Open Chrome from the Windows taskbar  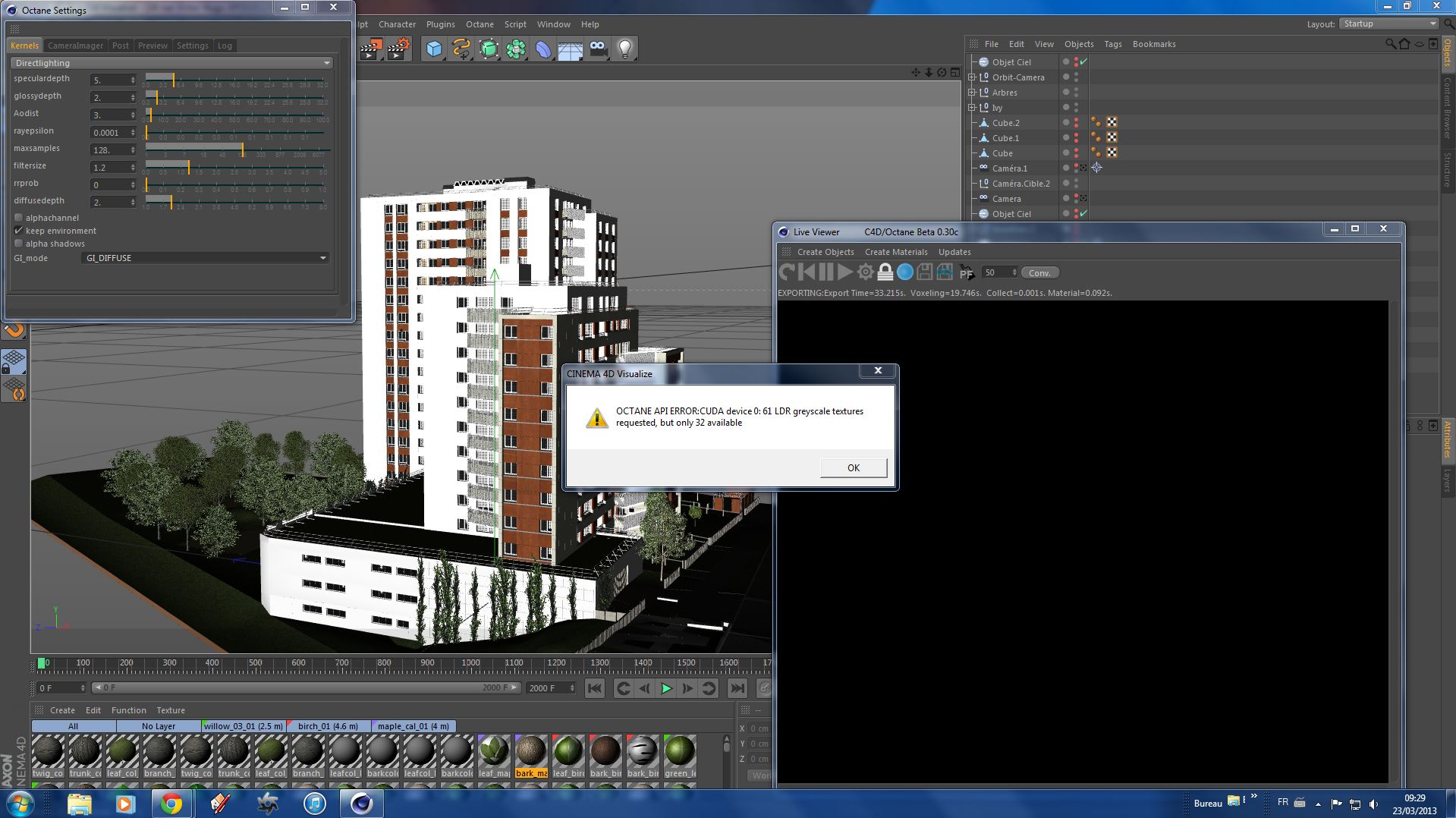(x=171, y=804)
